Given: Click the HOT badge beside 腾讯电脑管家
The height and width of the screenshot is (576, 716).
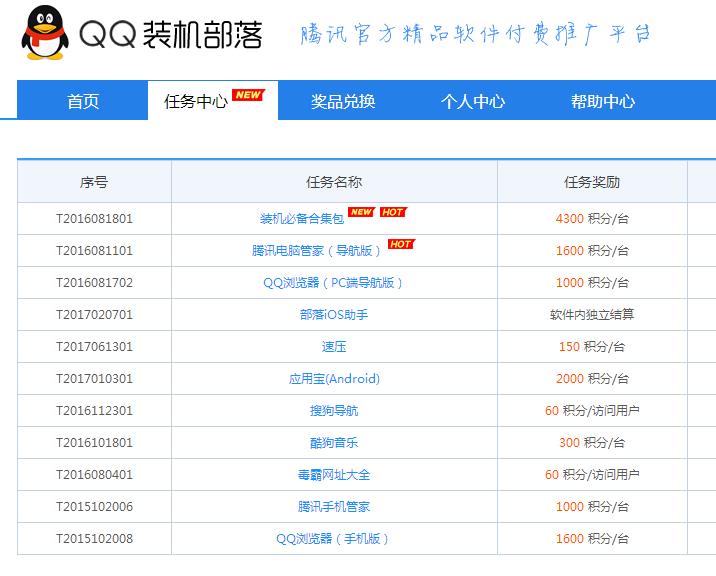Looking at the screenshot, I should click(401, 244).
